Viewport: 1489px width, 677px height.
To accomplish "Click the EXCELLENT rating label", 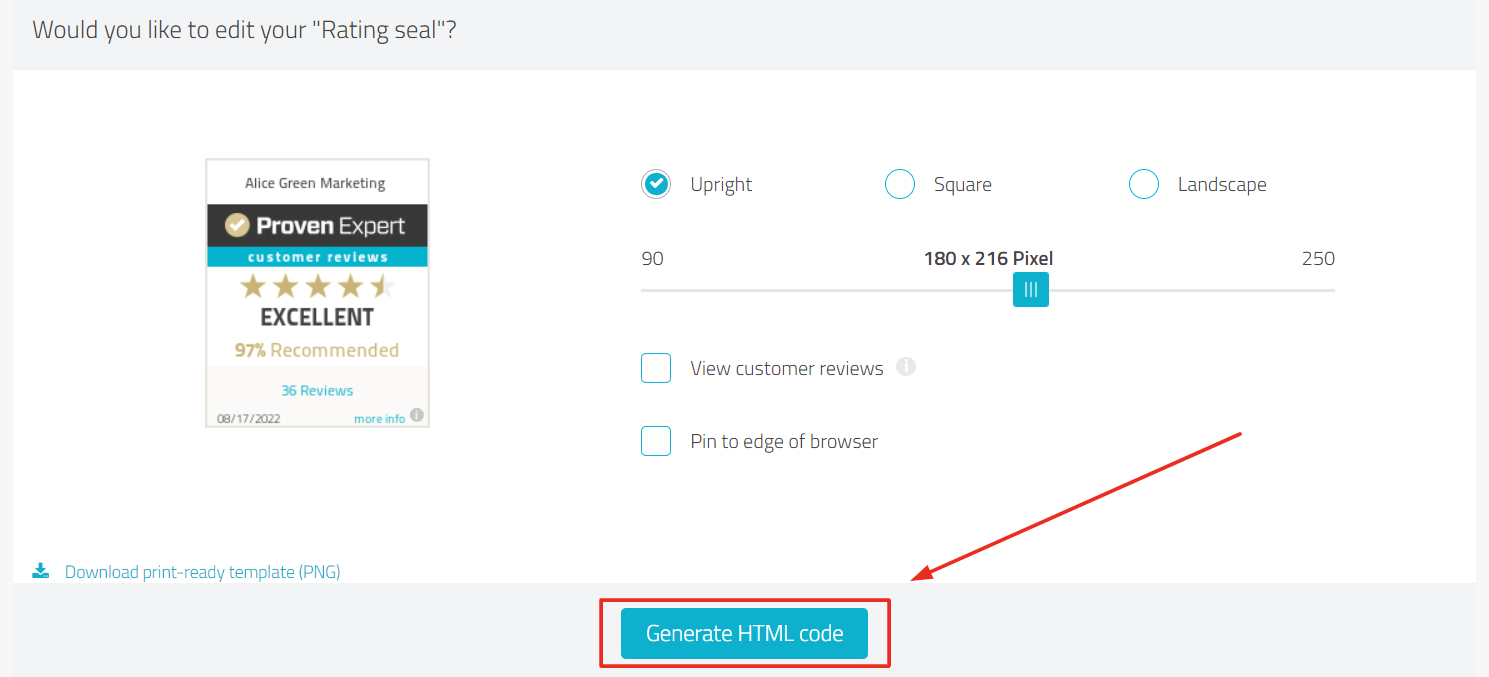I will [x=317, y=317].
